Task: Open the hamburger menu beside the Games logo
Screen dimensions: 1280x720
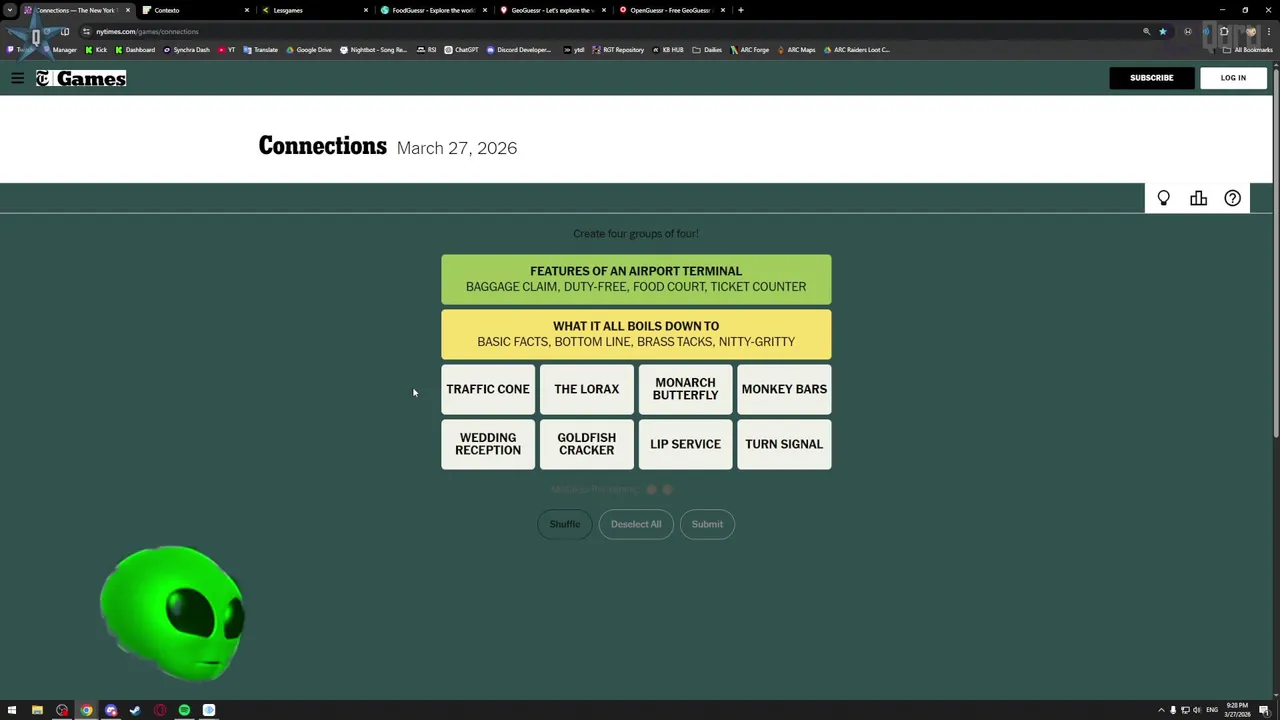Action: coord(17,78)
